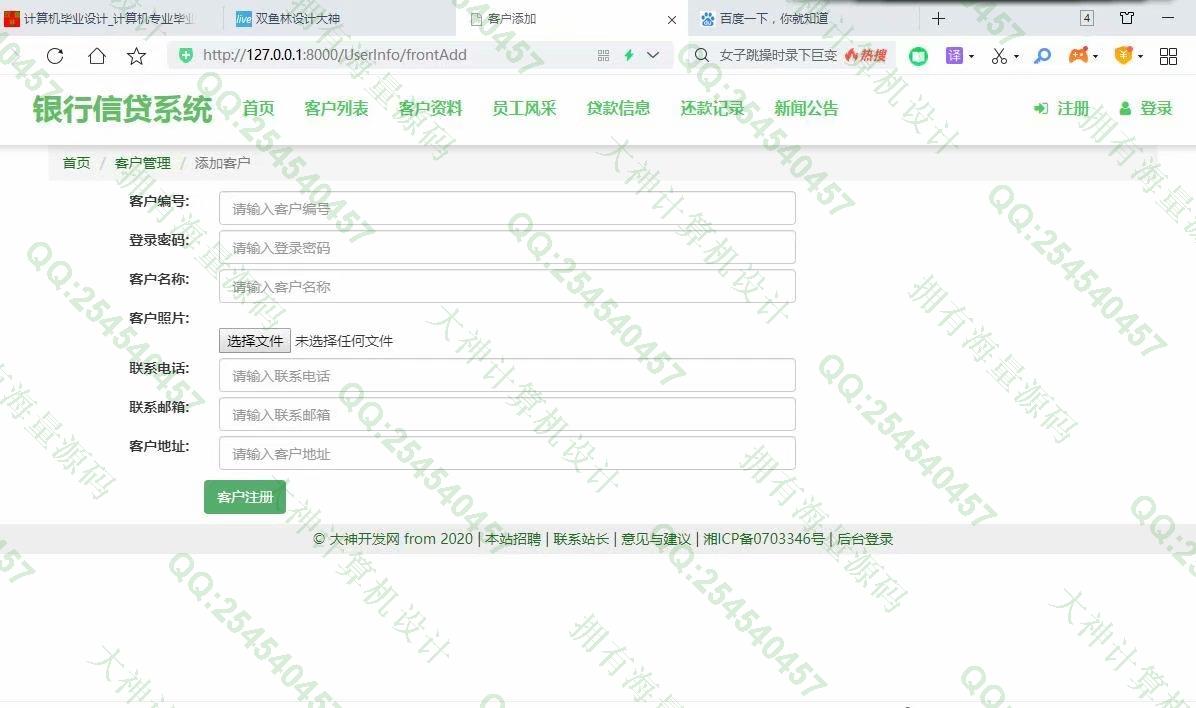
Task: Click the green round extension icon
Action: pyautogui.click(x=918, y=56)
